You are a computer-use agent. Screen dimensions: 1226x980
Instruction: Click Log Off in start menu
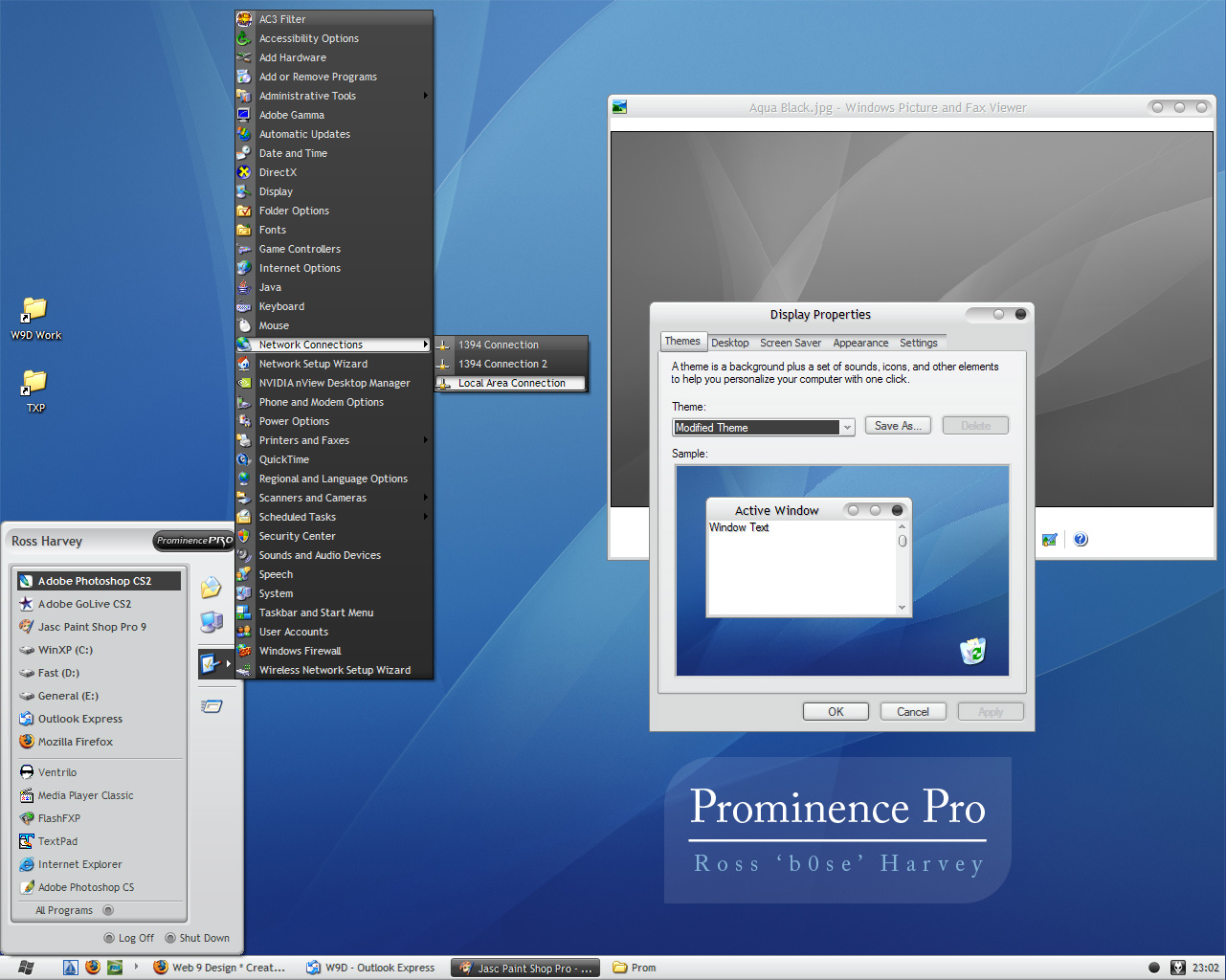click(x=129, y=938)
